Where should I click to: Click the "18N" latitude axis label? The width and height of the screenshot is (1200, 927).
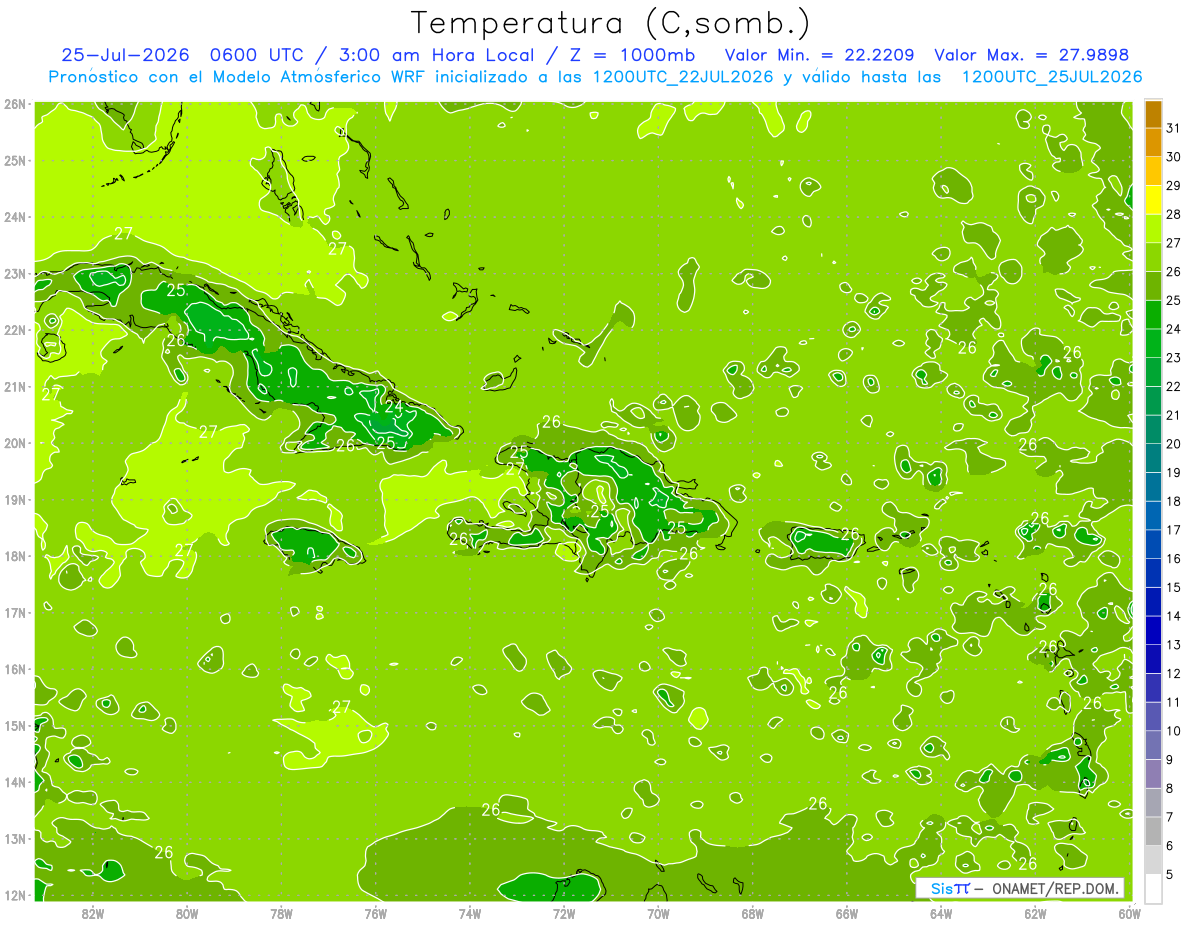point(14,556)
